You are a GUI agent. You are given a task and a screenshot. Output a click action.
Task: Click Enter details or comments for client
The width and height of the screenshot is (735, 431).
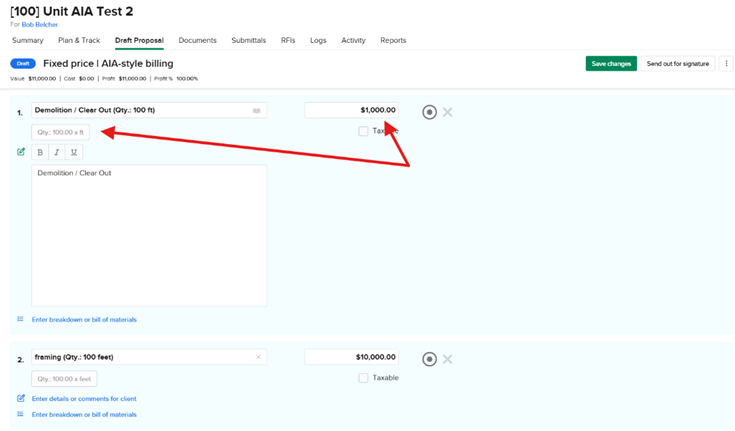point(84,399)
